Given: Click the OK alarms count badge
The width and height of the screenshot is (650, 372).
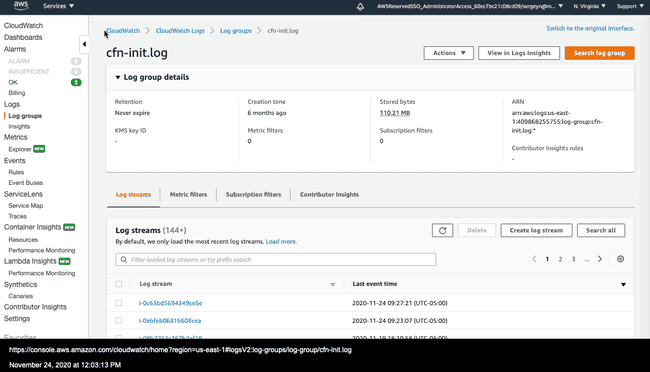Looking at the screenshot, I should (x=76, y=82).
